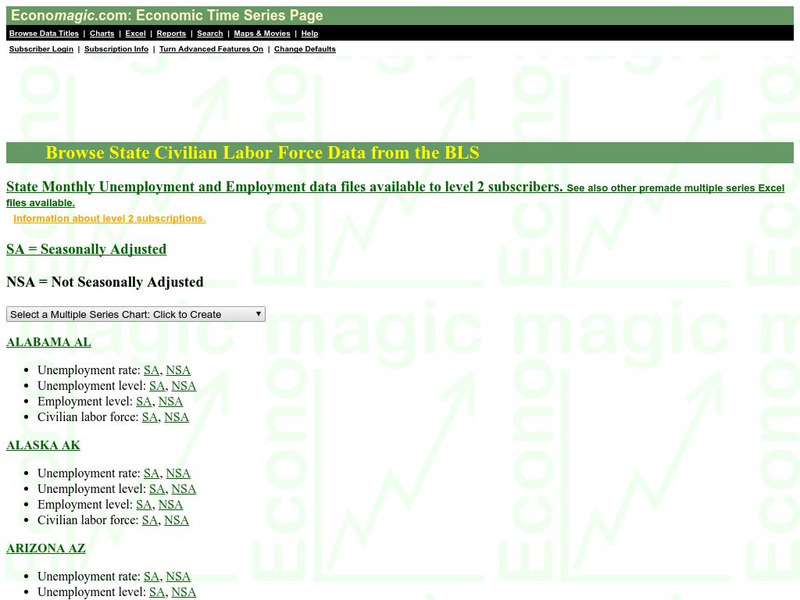Open the Reports menu link

171,34
